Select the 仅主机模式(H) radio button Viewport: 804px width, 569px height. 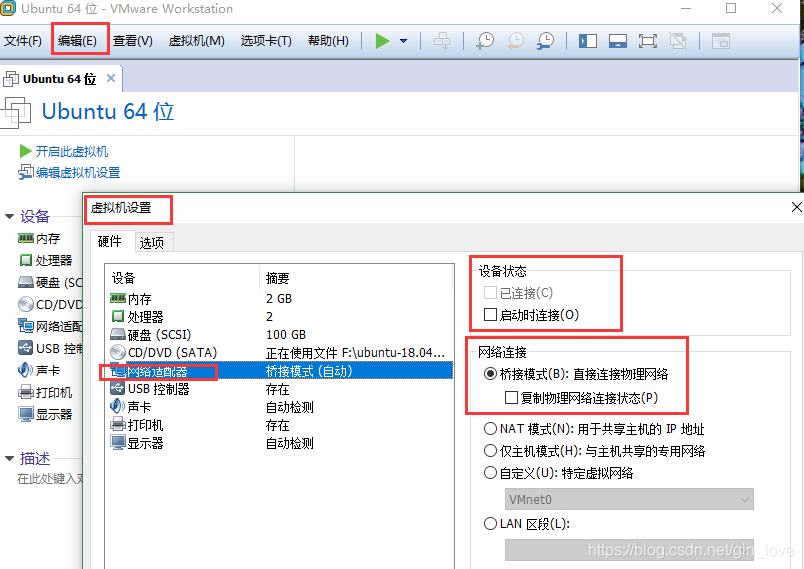pyautogui.click(x=490, y=451)
